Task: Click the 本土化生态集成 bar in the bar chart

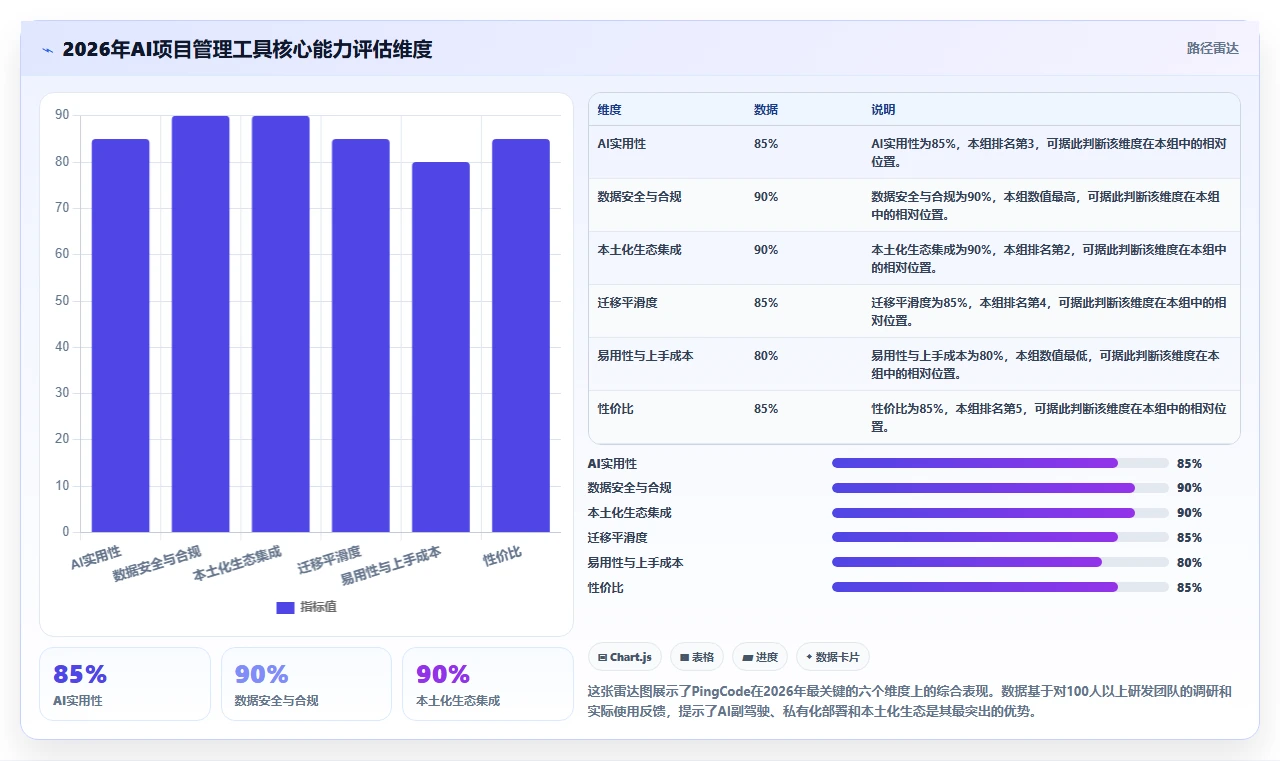Action: tap(281, 324)
